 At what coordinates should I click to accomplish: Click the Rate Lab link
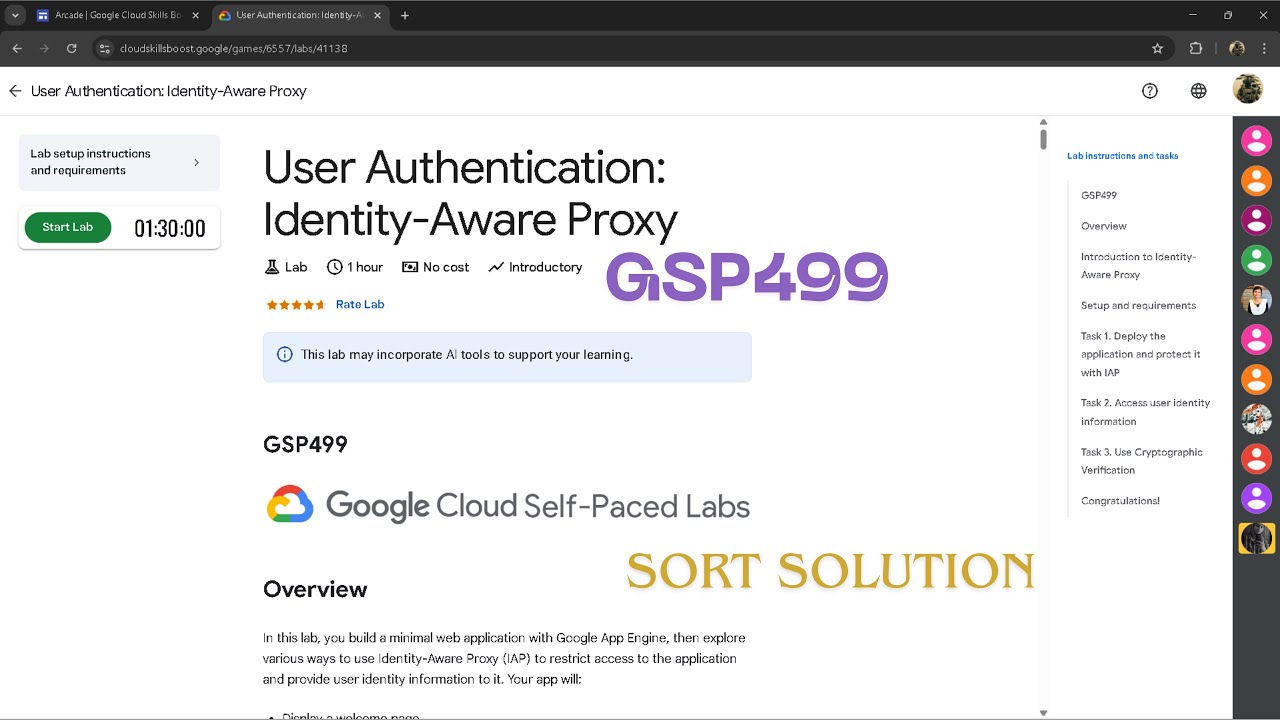coord(360,304)
